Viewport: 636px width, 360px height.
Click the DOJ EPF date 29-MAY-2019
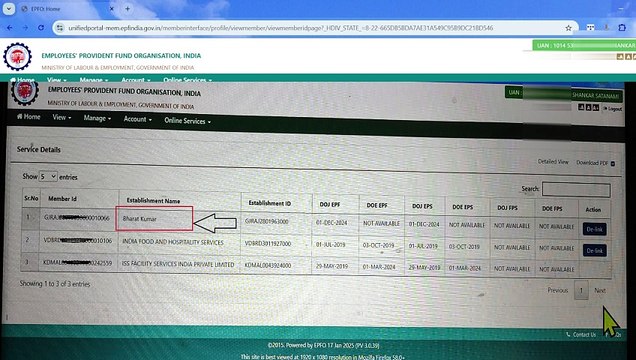coord(332,266)
